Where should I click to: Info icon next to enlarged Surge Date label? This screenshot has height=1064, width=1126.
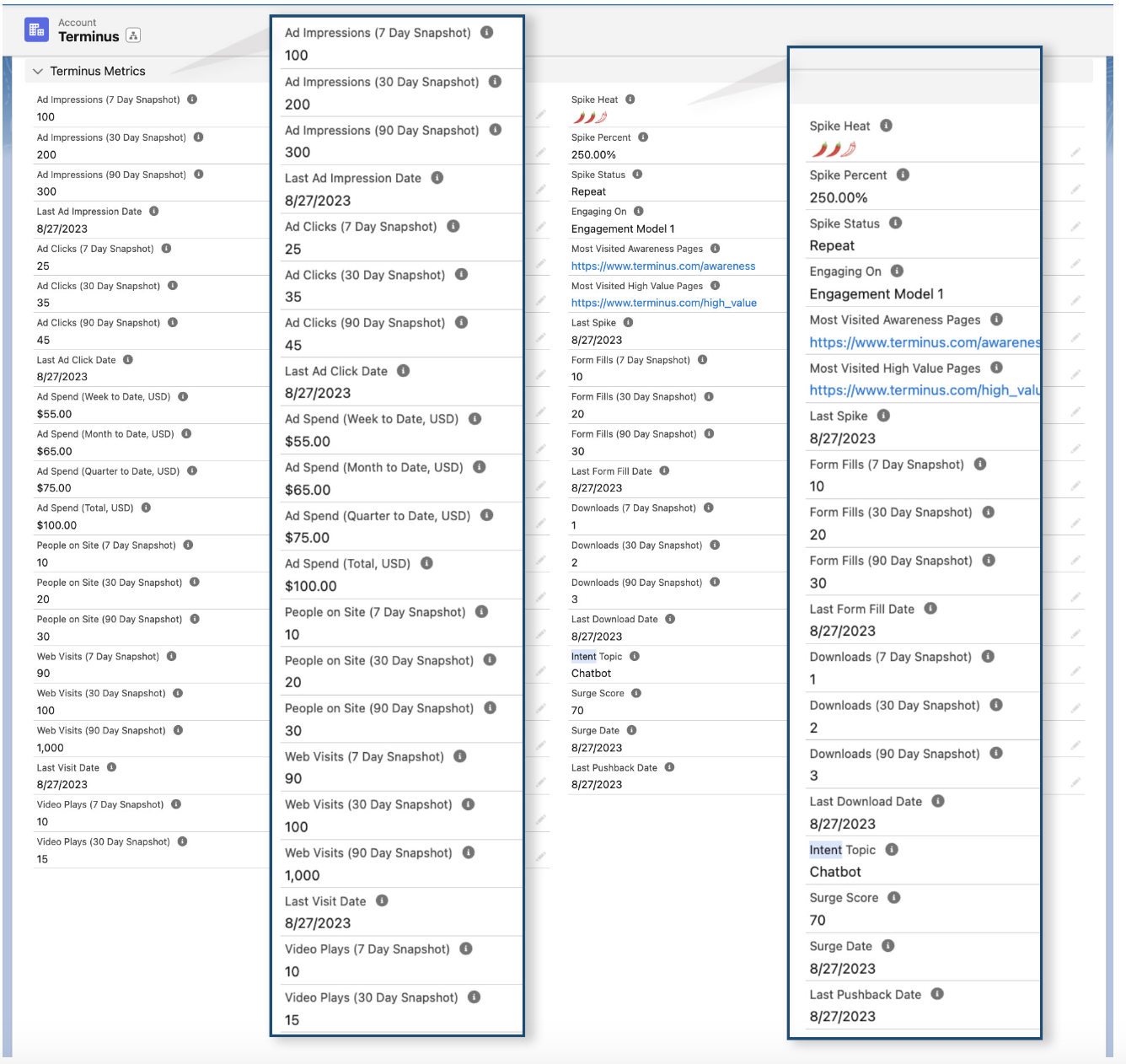tap(888, 946)
